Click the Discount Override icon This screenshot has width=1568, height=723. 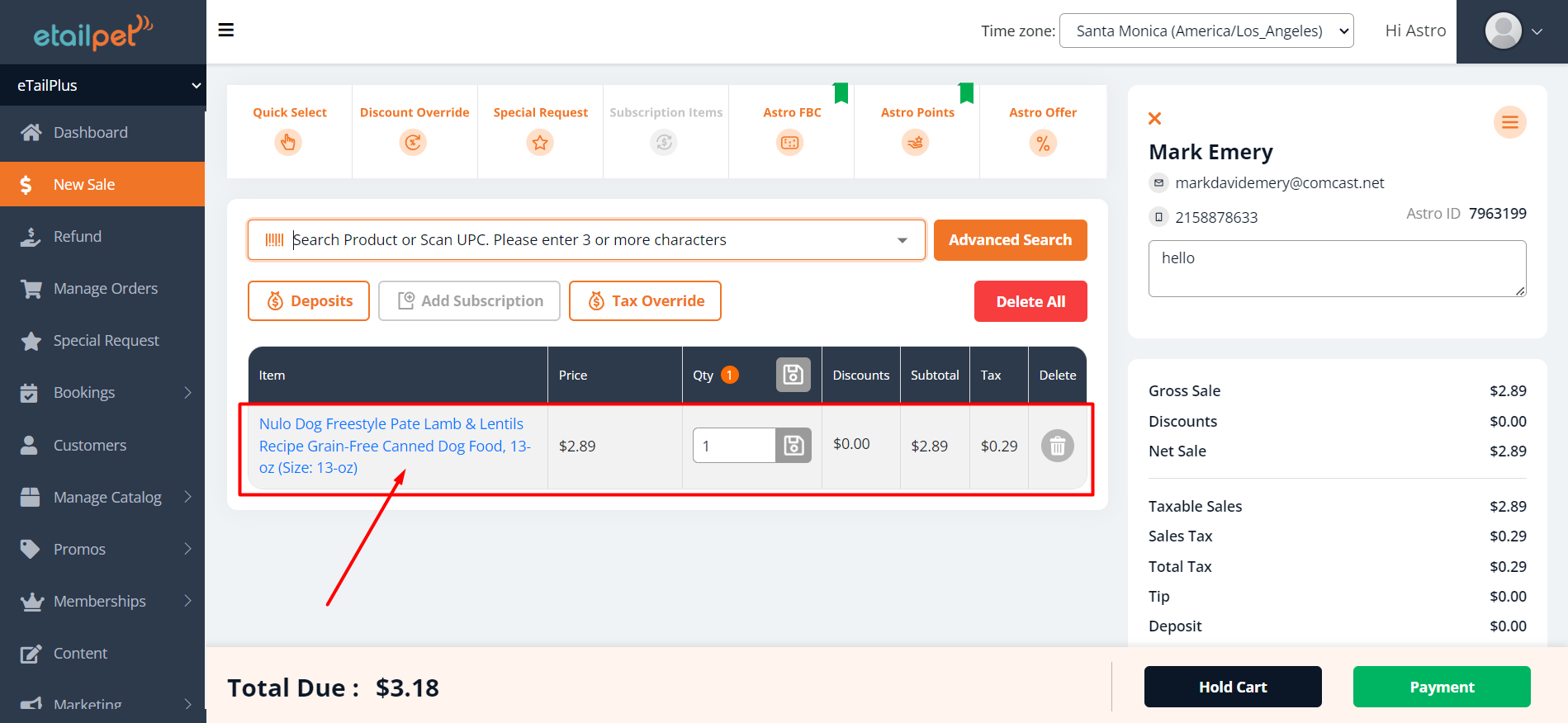(414, 143)
